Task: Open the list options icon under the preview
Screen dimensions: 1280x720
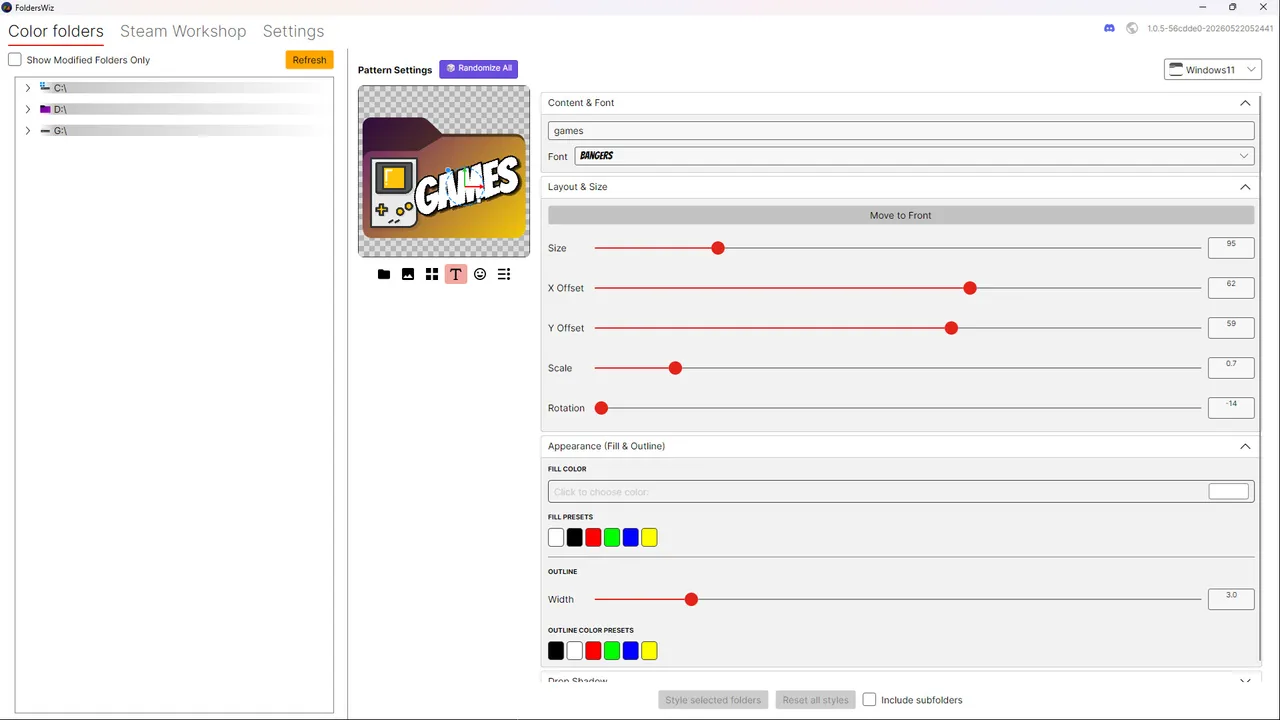Action: (x=504, y=274)
